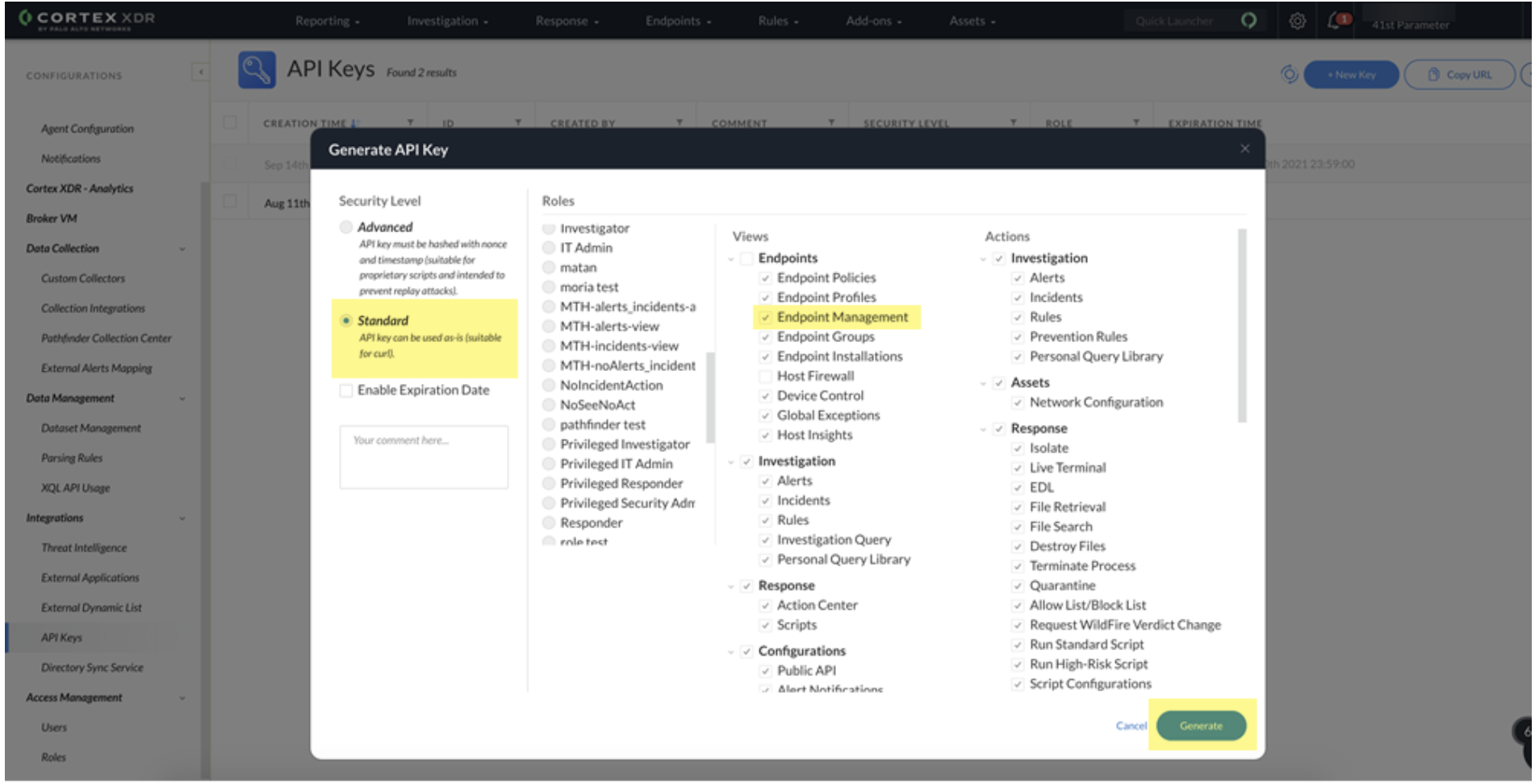Click the Cancel link
This screenshot has width=1535, height=784.
click(x=1131, y=726)
